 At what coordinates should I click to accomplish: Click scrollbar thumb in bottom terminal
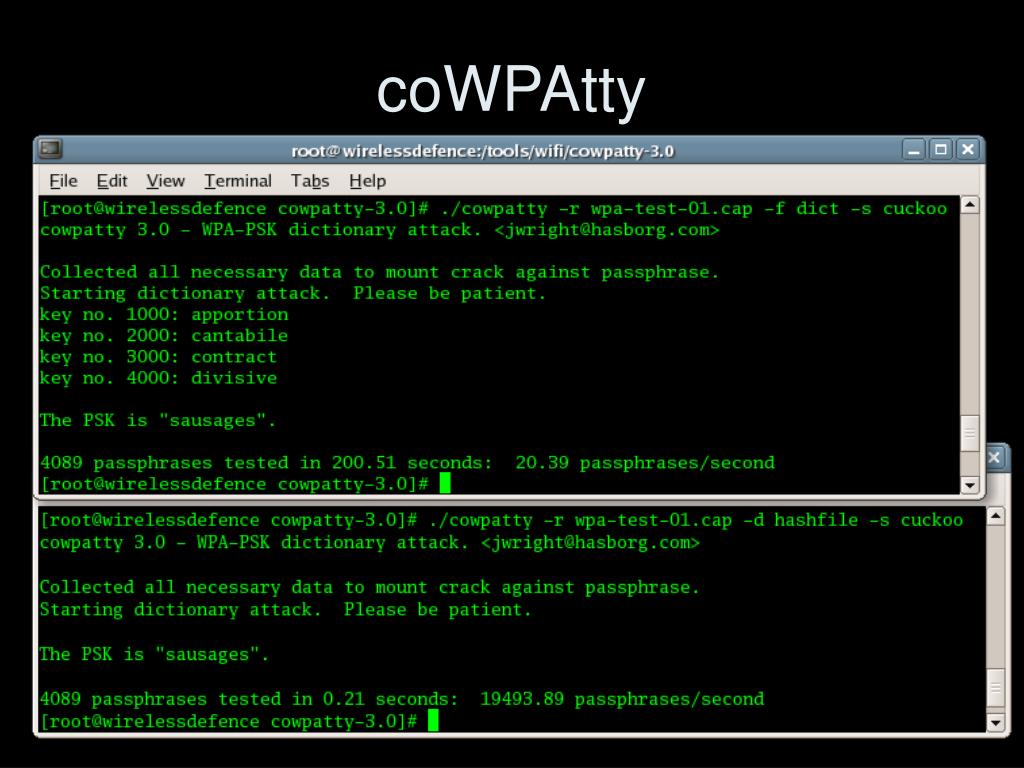995,687
